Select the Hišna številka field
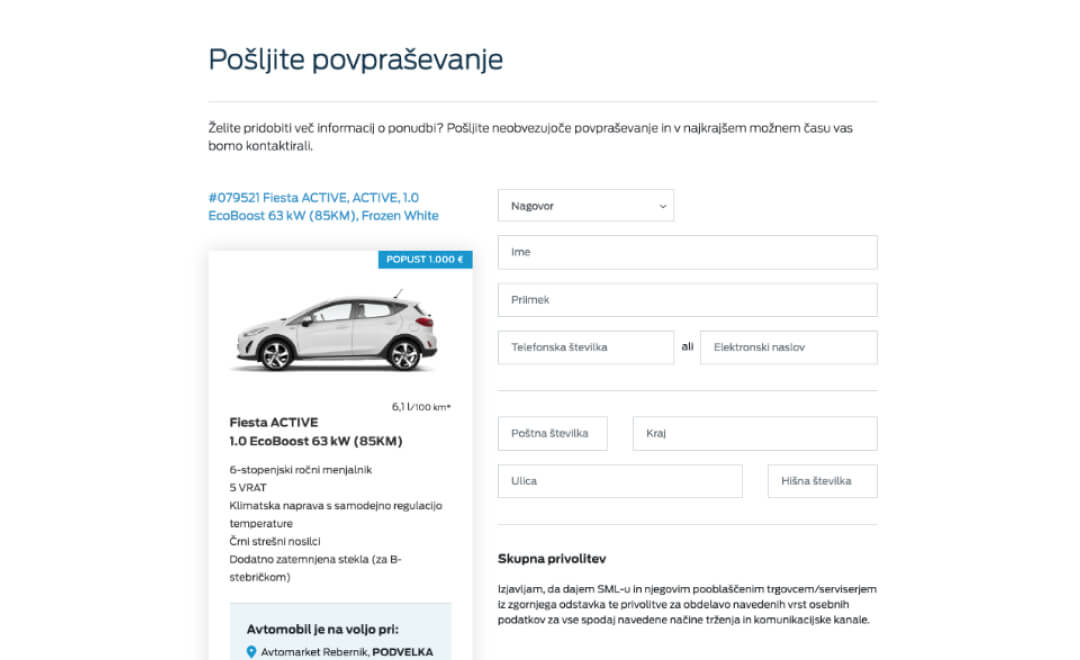The image size is (1080, 660). pos(822,481)
